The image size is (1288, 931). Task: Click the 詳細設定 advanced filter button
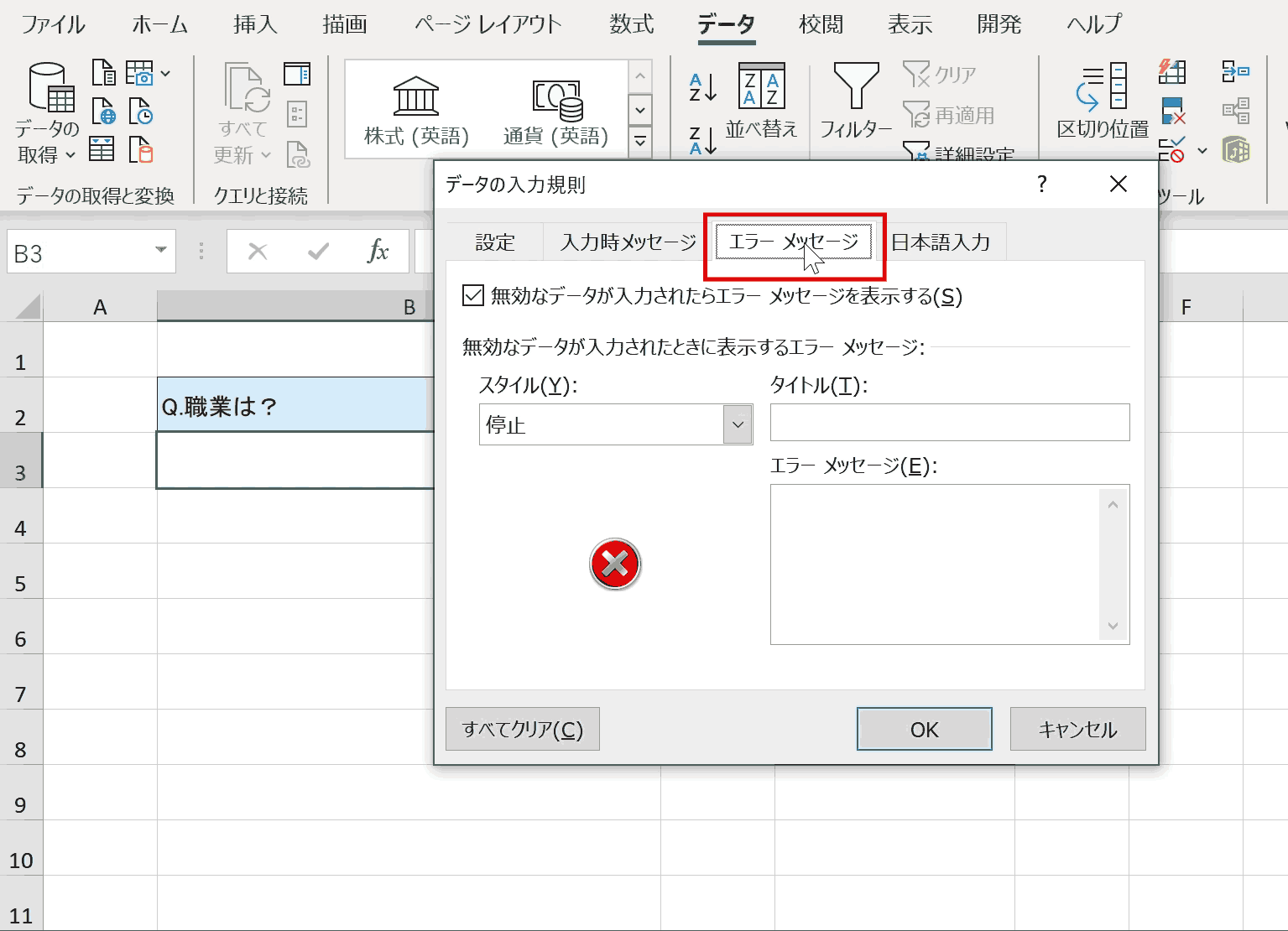pyautogui.click(x=959, y=151)
